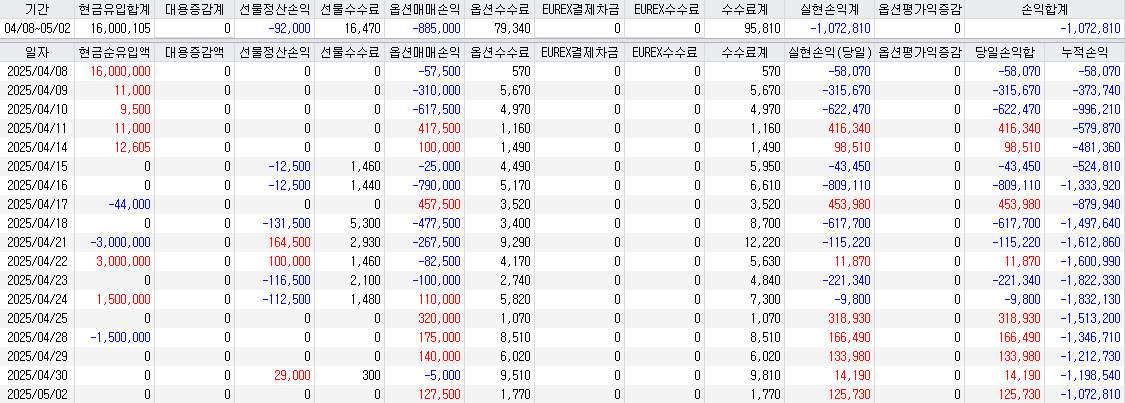
Task: Select total fee cell 9,810
Action: point(745,376)
